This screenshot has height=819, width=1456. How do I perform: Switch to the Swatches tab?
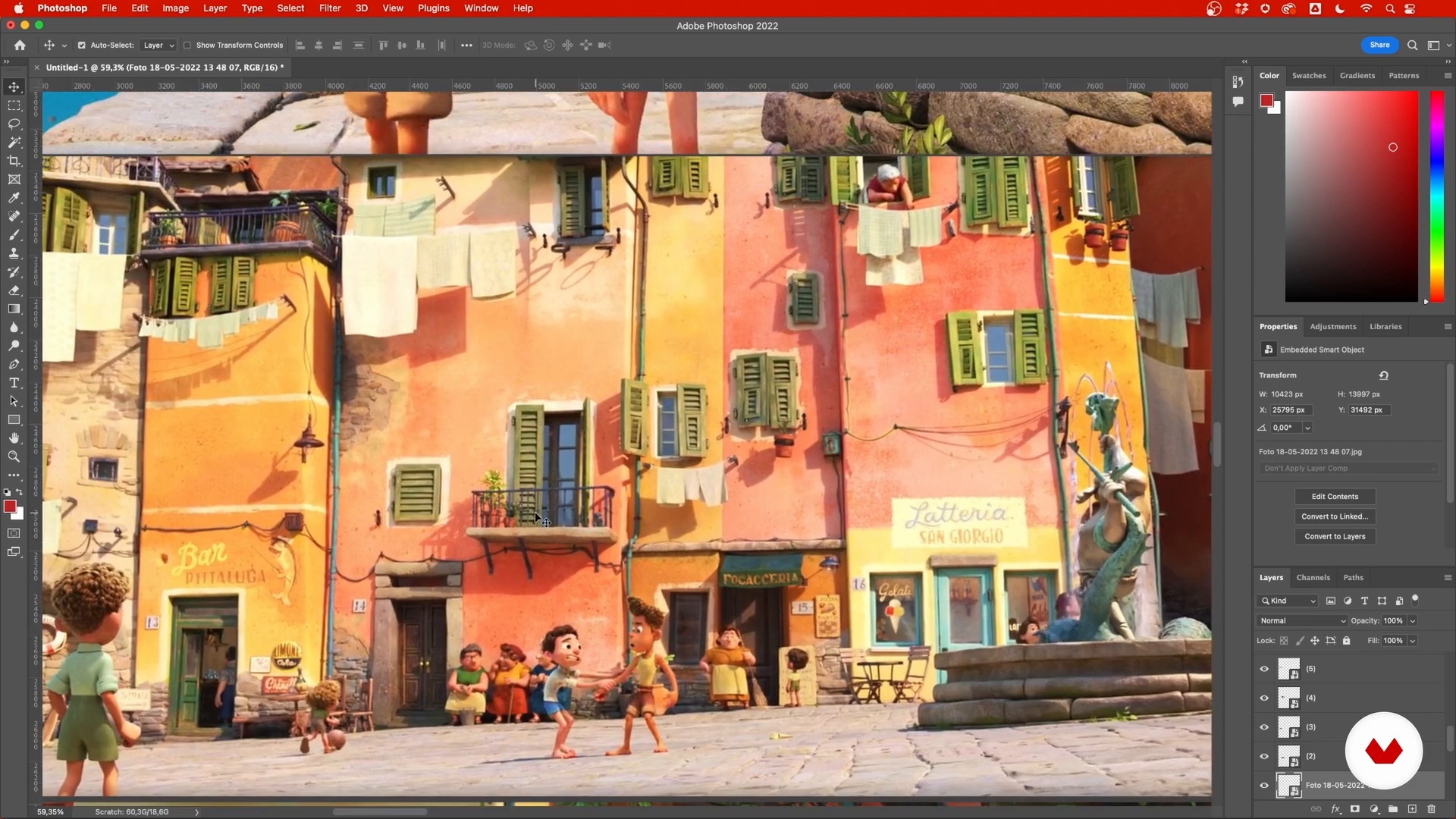tap(1309, 76)
